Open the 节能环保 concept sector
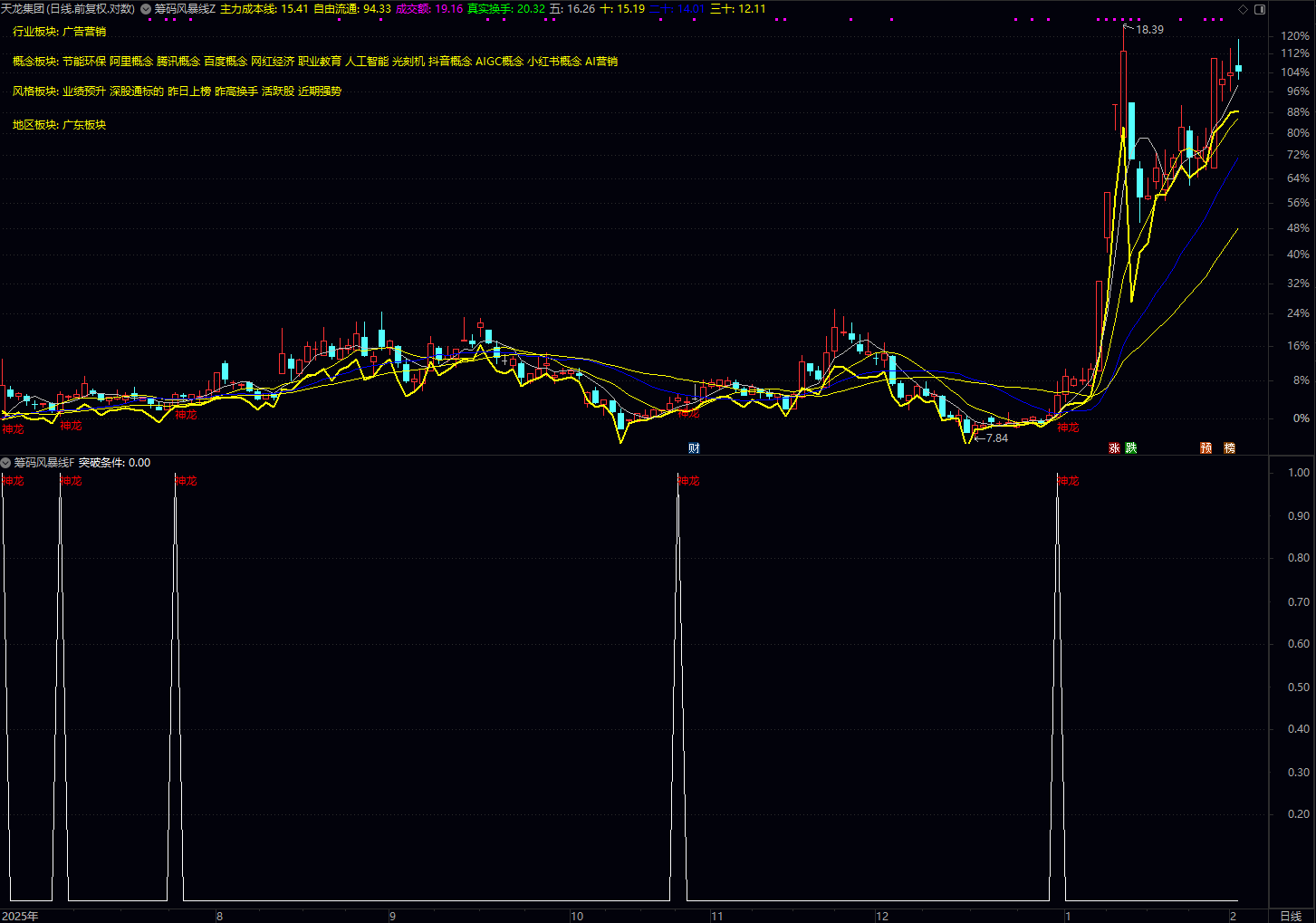1316x923 pixels. (84, 62)
